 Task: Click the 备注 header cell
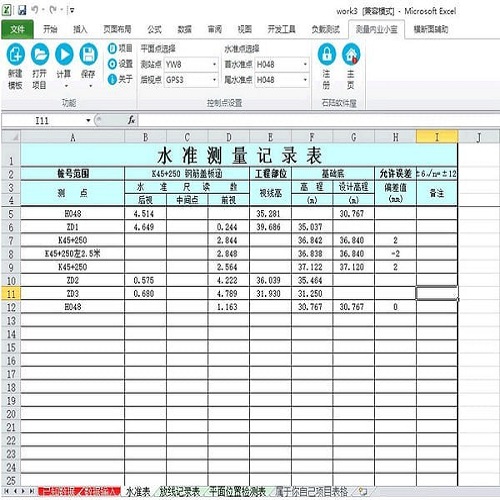click(x=437, y=193)
